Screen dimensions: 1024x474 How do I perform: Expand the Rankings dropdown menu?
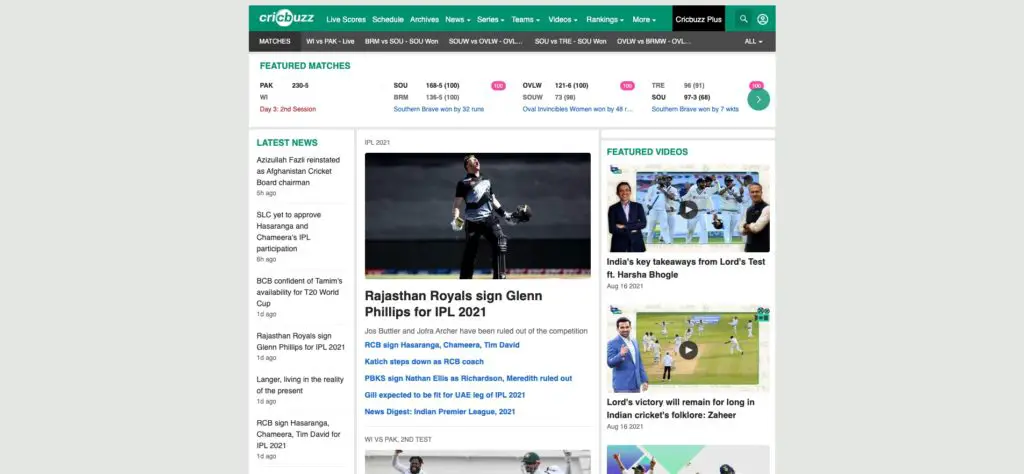(x=605, y=20)
